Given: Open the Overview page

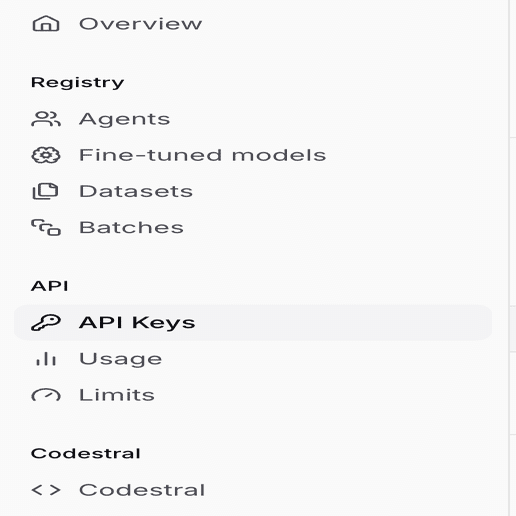Looking at the screenshot, I should point(140,24).
